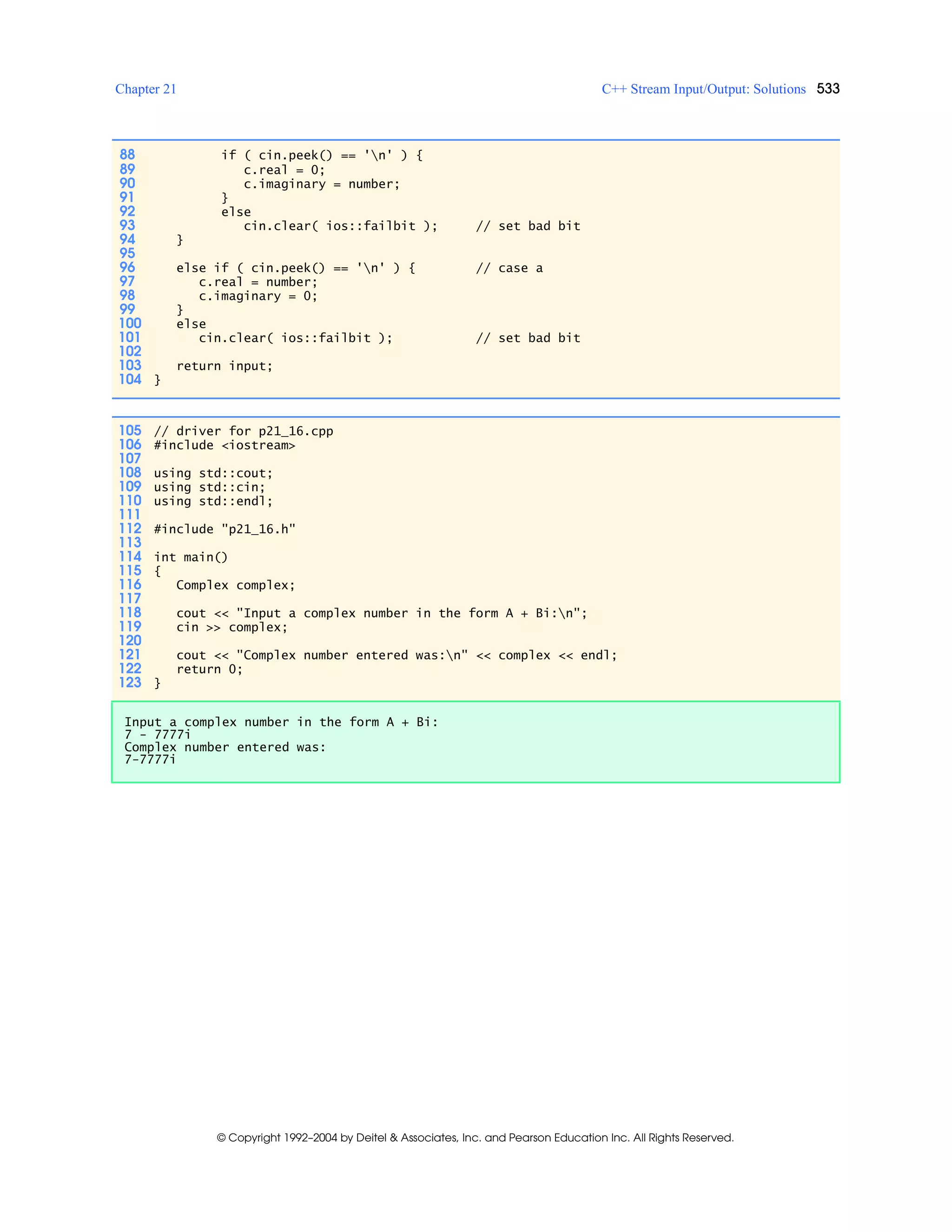
Task: Click 'using std::cout;' line
Action: 213,473
